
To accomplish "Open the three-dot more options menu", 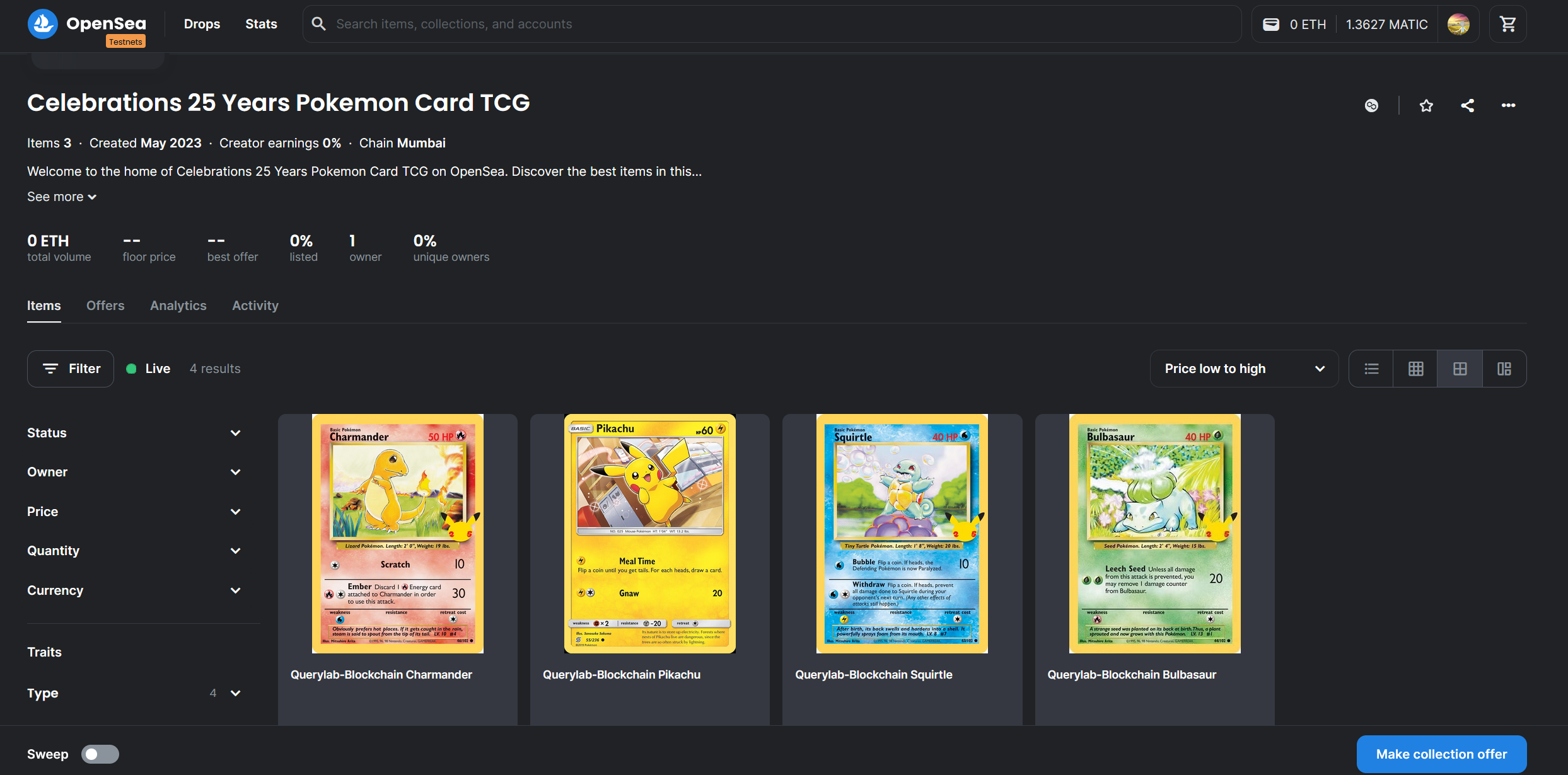I will 1508,105.
